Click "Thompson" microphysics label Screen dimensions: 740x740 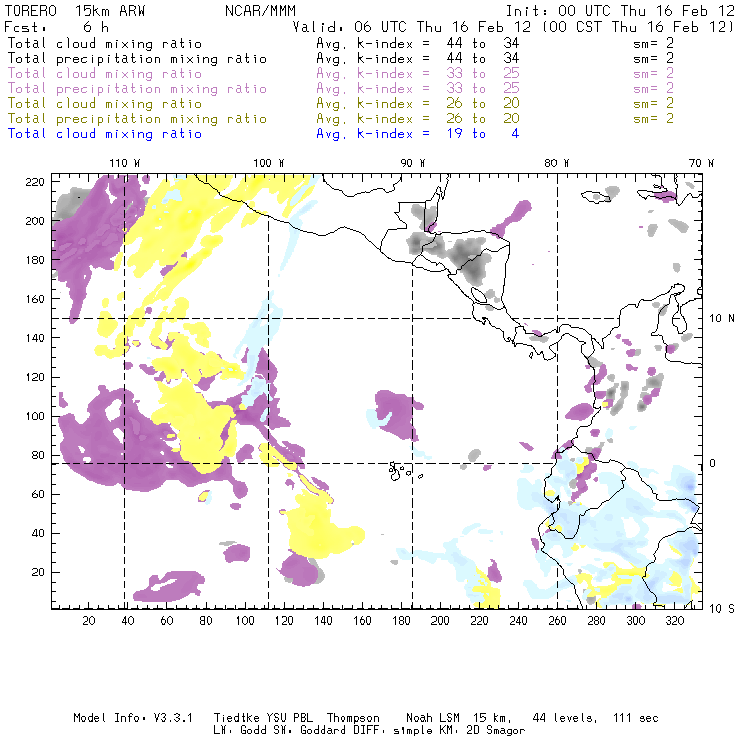click(x=353, y=718)
